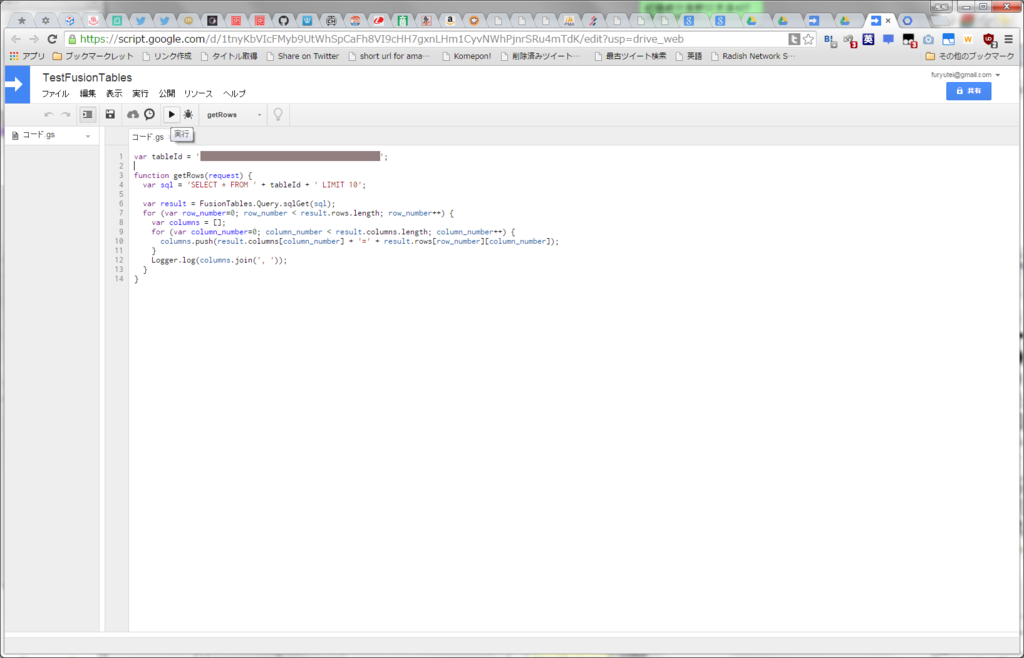Open the furyutei@gmail.com account dropdown

(966, 75)
